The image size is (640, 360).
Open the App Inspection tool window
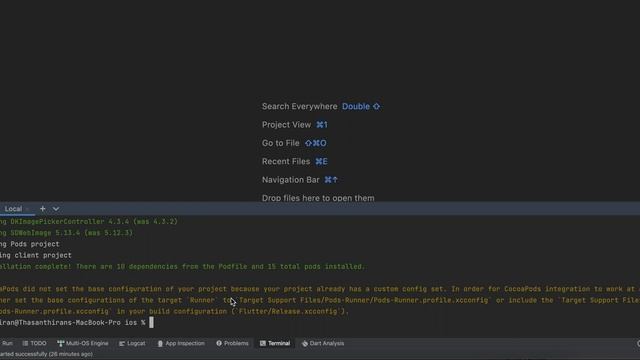coord(181,343)
